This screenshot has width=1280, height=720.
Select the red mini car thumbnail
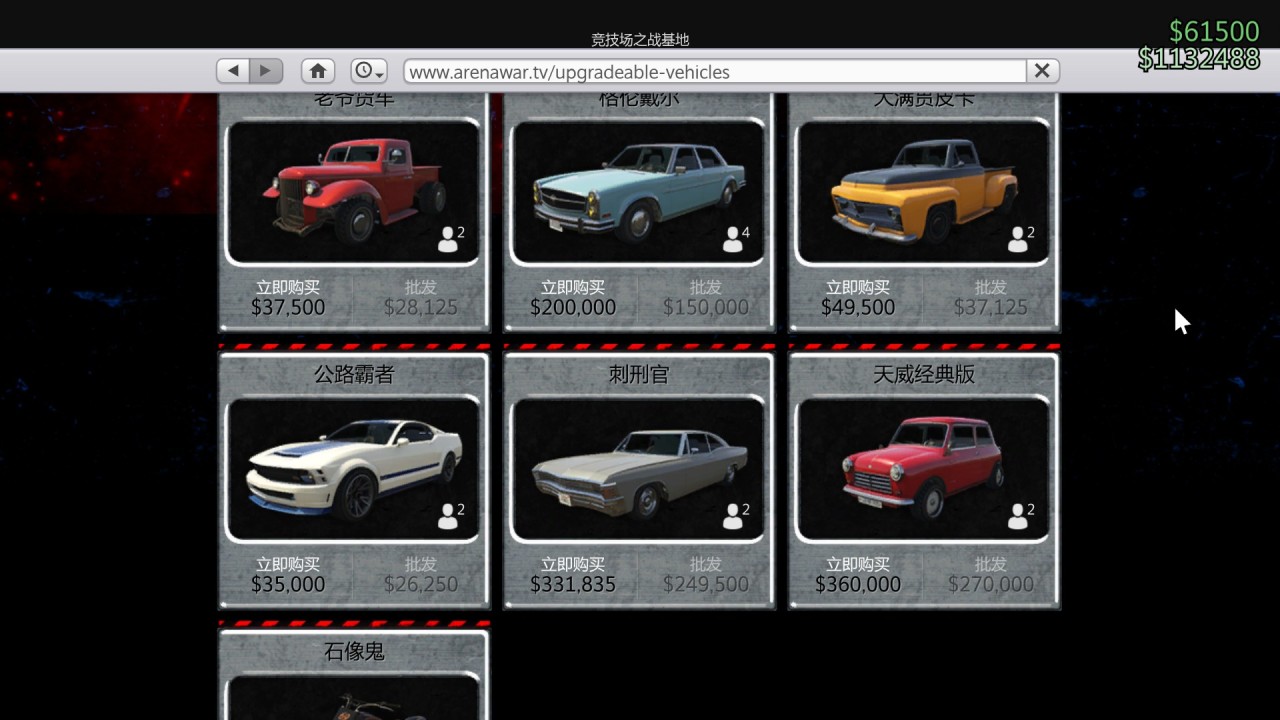click(924, 469)
